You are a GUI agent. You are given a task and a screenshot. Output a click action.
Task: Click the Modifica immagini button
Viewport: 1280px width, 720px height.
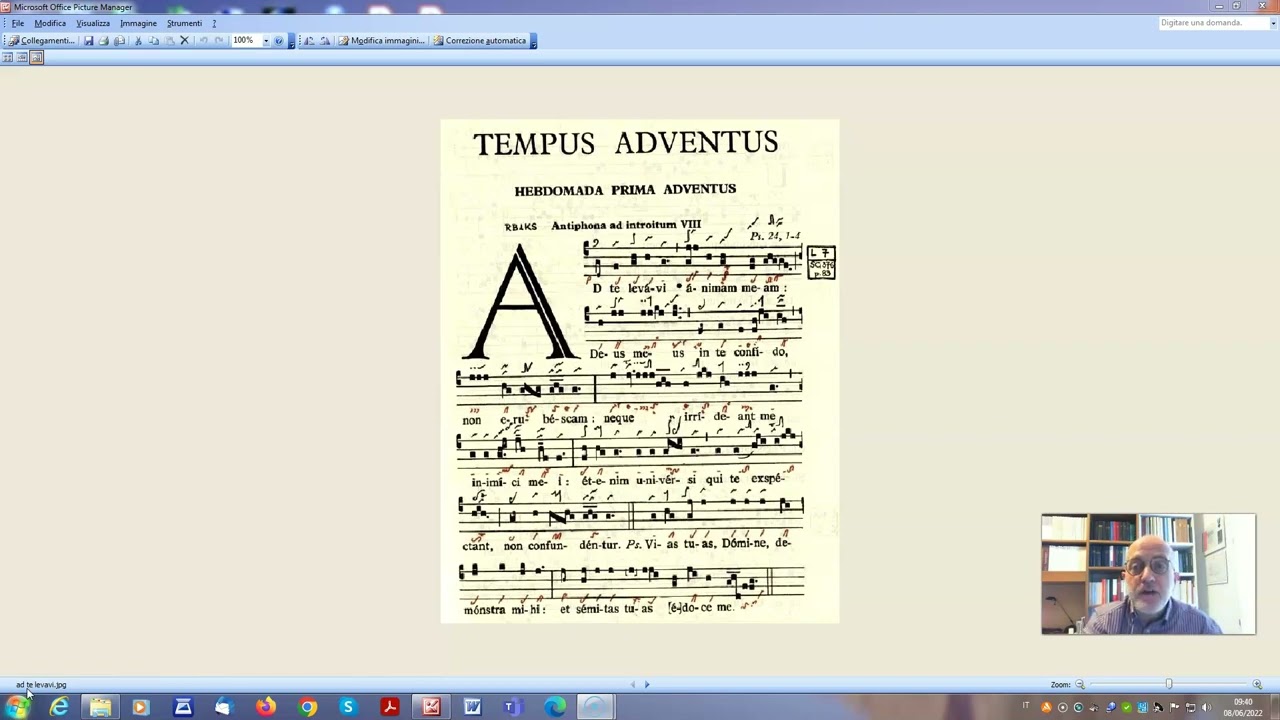pyautogui.click(x=382, y=41)
